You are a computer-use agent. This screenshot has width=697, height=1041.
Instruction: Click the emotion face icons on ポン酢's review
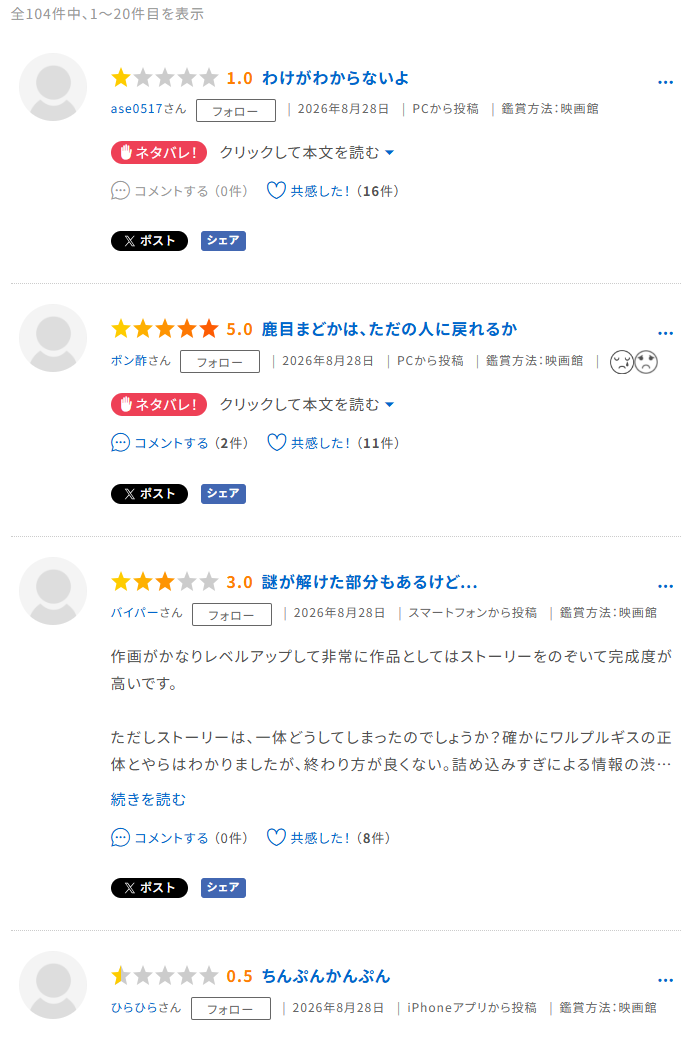coord(633,362)
